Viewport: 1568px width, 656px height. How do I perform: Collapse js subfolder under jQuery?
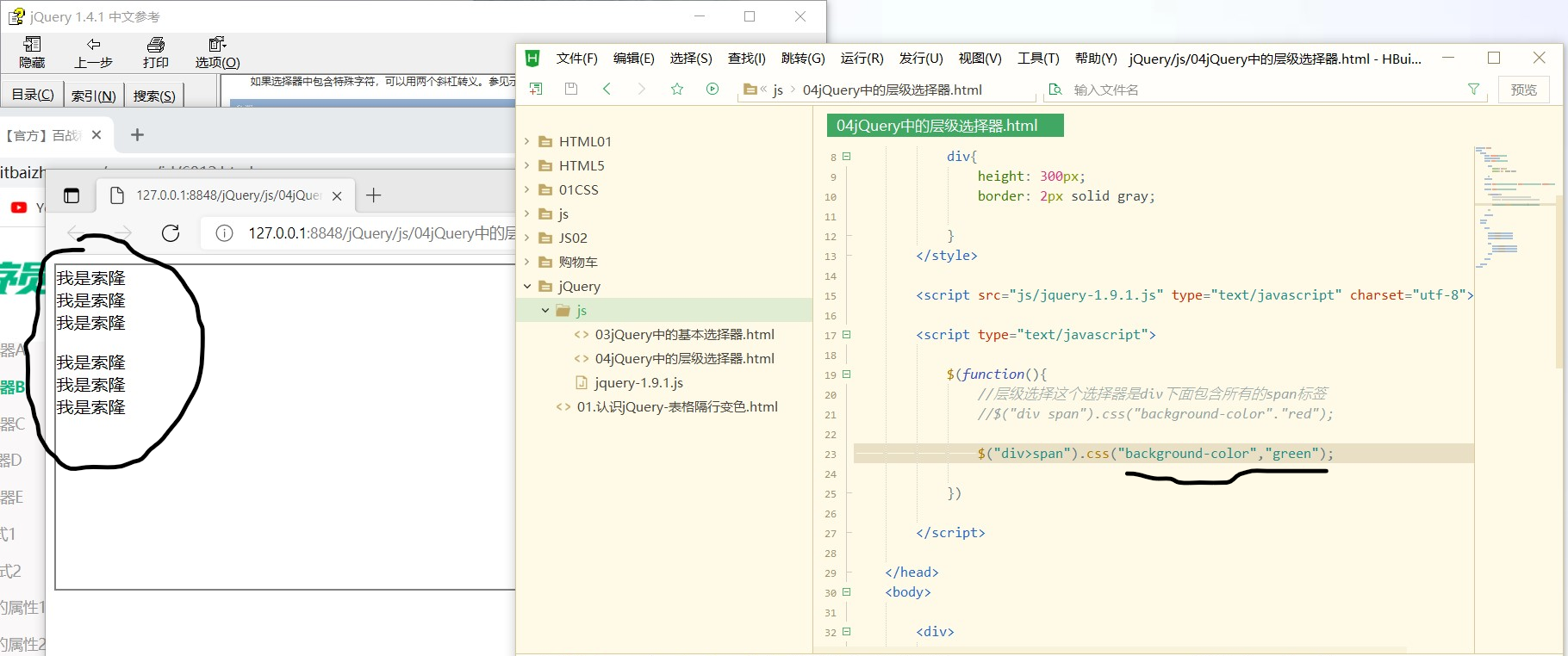click(x=545, y=310)
